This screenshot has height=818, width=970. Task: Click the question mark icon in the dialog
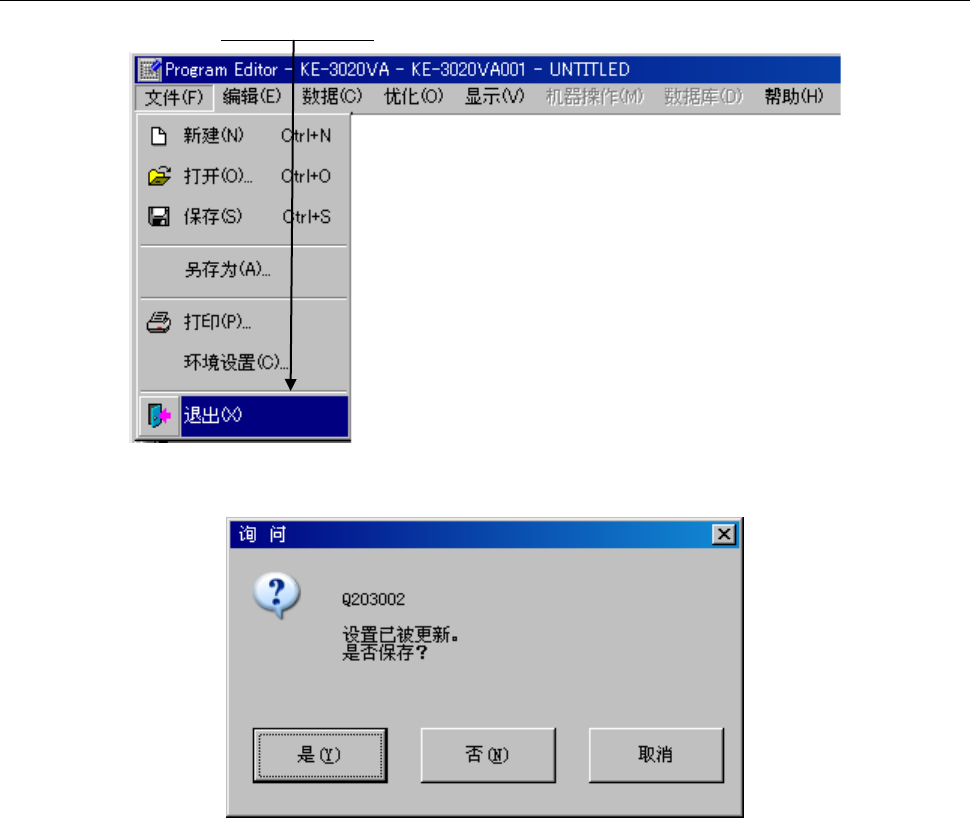tap(277, 595)
